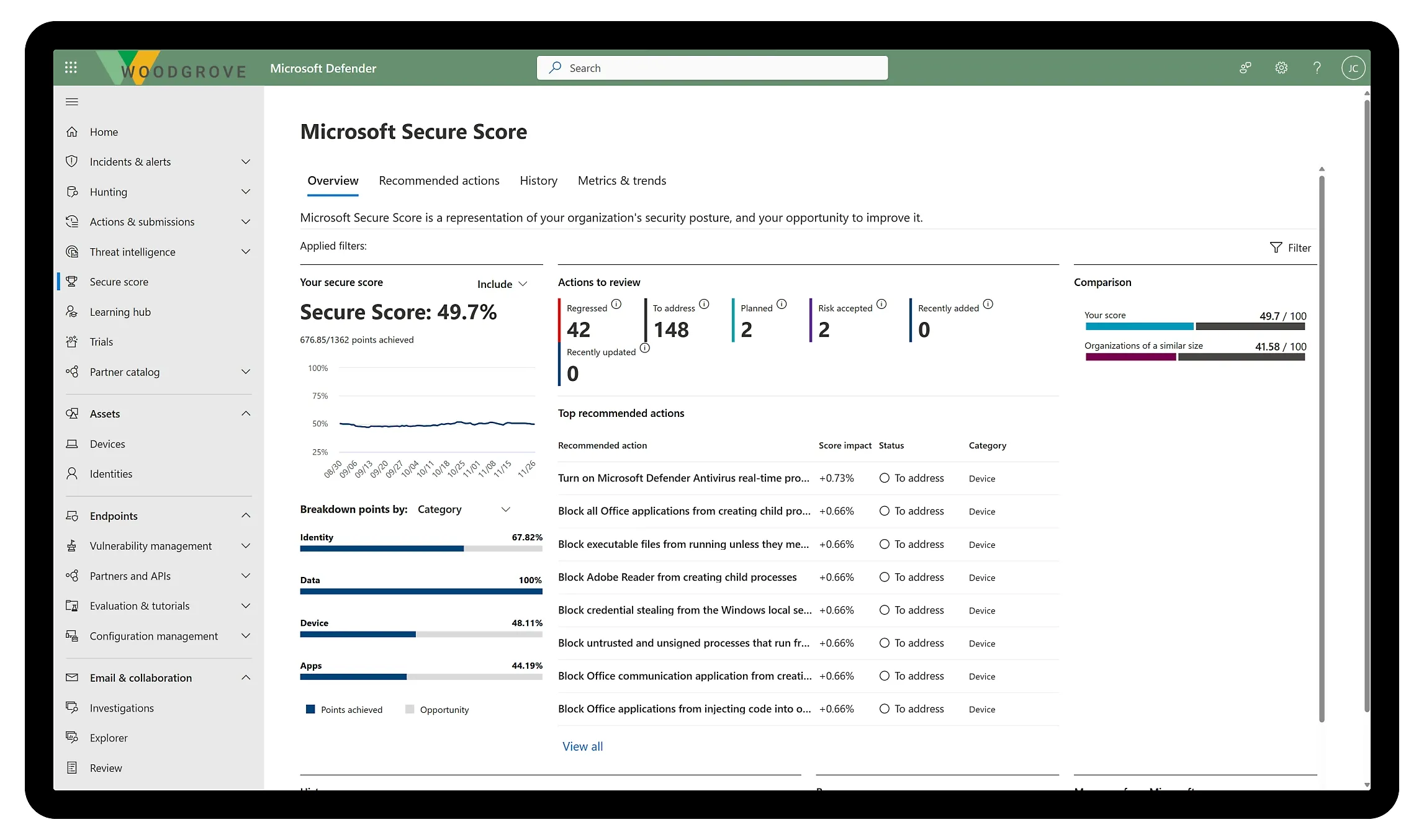Open Learning hub in sidebar
The height and width of the screenshot is (840, 1424).
click(120, 312)
